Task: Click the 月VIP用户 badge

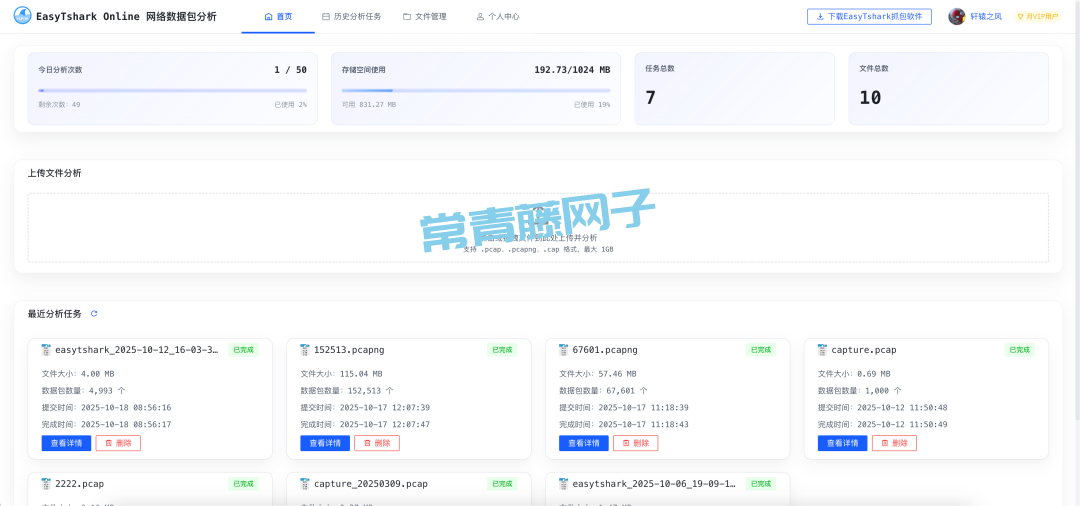Action: click(1037, 17)
